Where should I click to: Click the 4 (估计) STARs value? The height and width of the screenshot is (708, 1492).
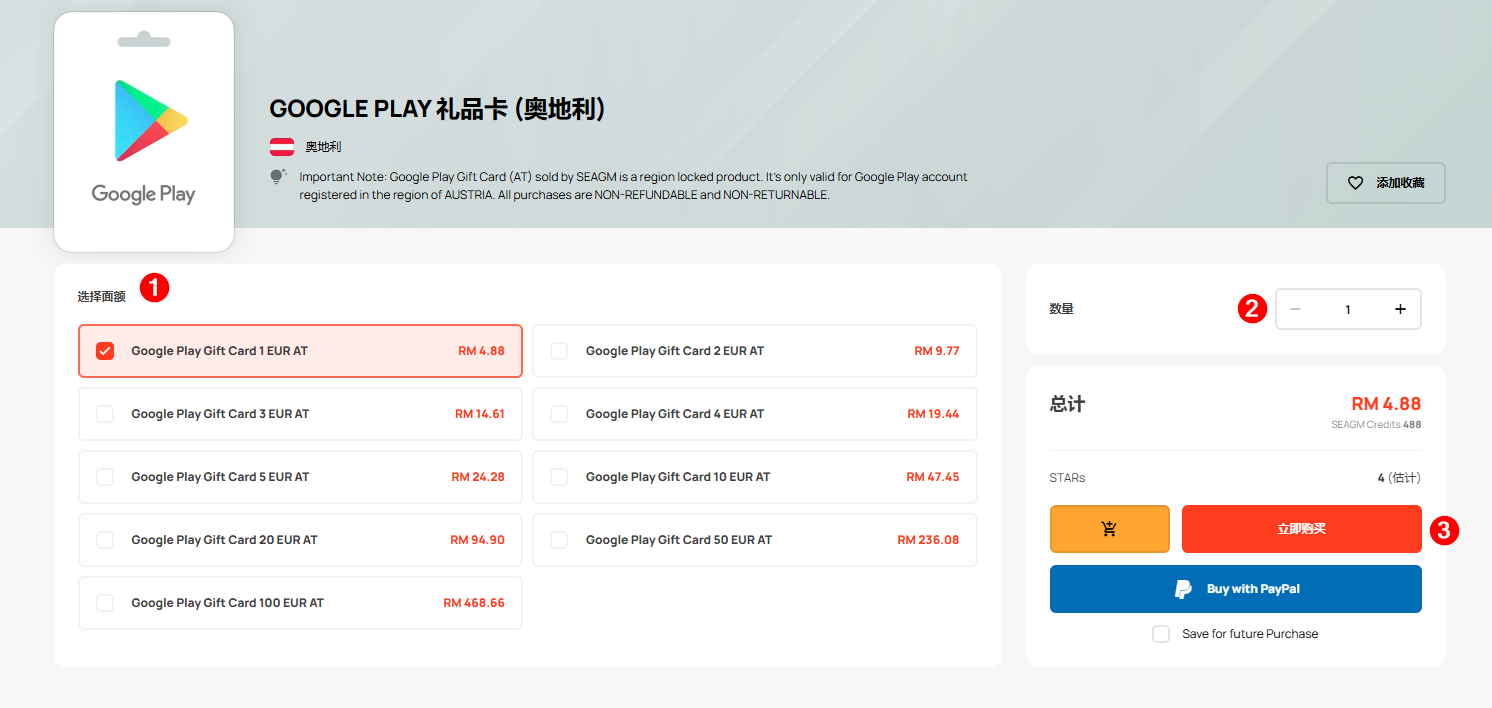pos(1399,478)
